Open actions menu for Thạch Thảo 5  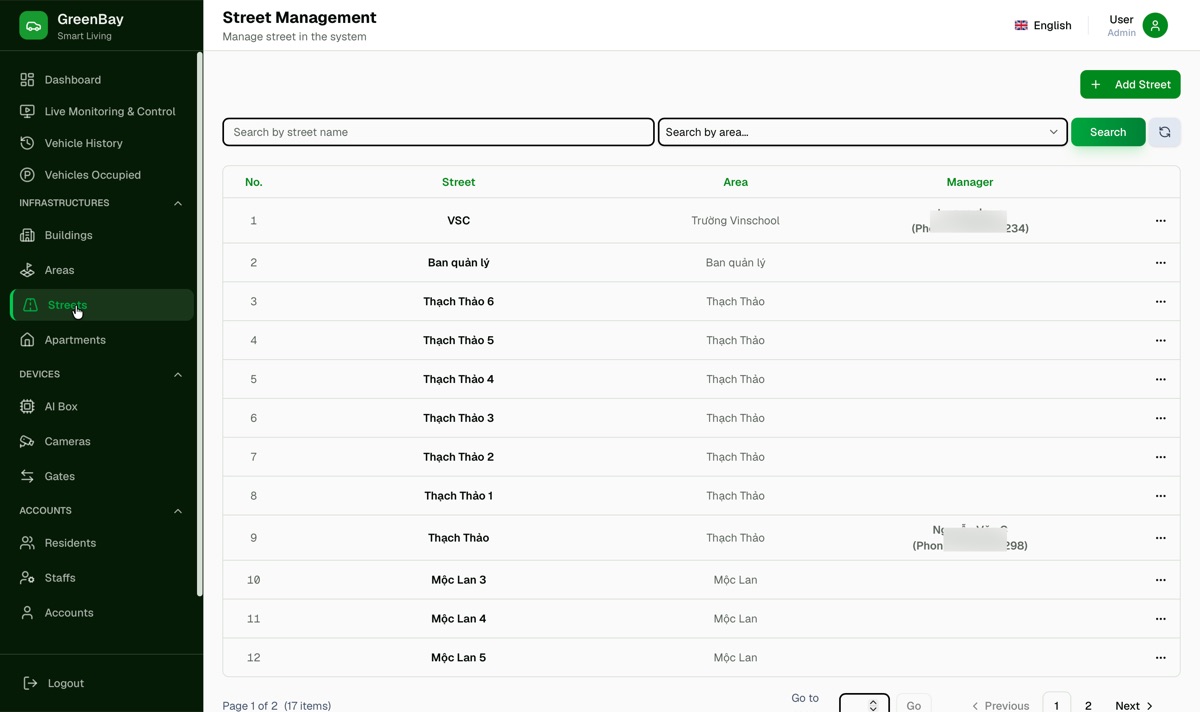[1161, 341]
